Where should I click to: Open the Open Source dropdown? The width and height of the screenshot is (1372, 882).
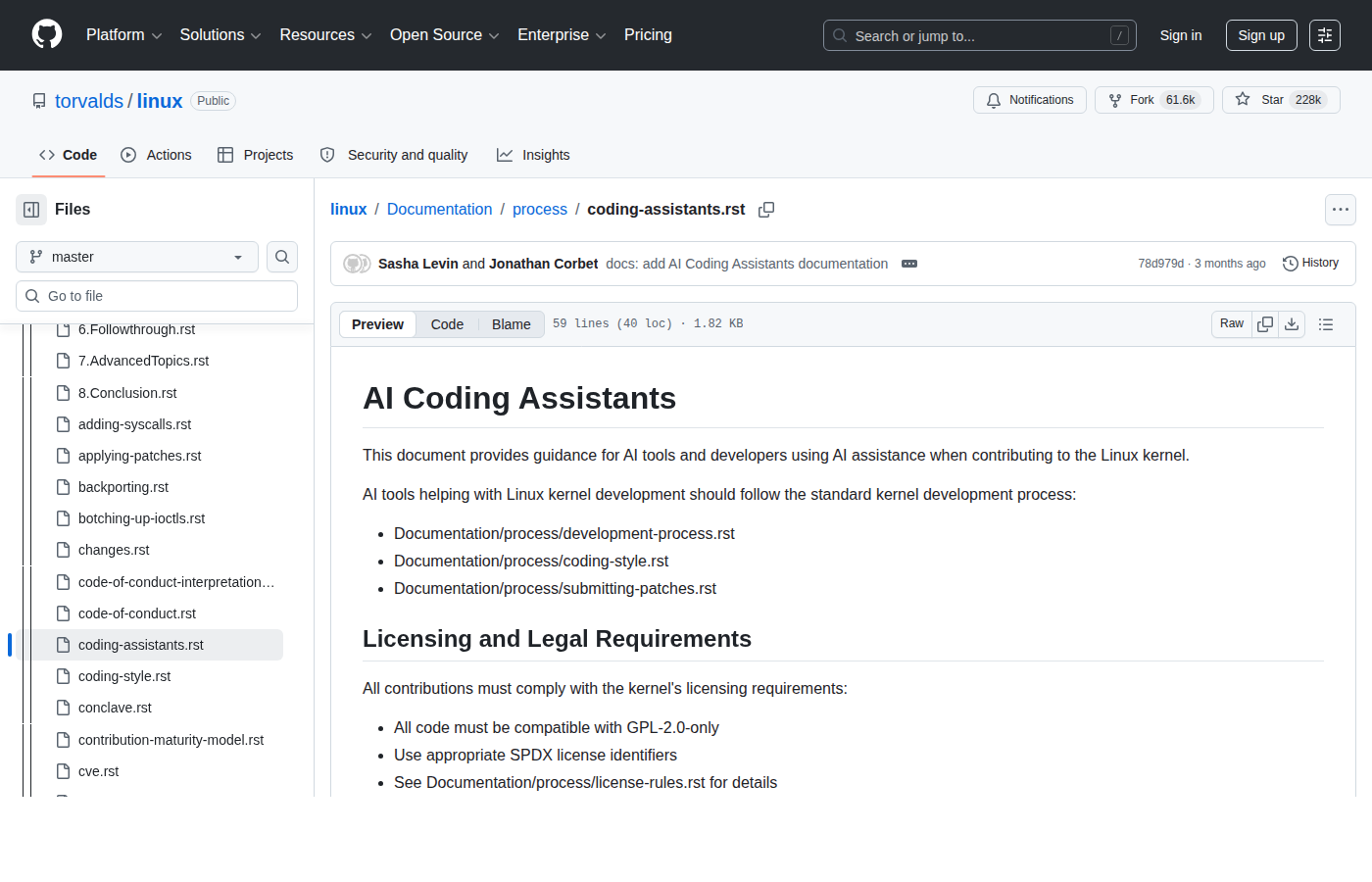click(x=444, y=35)
